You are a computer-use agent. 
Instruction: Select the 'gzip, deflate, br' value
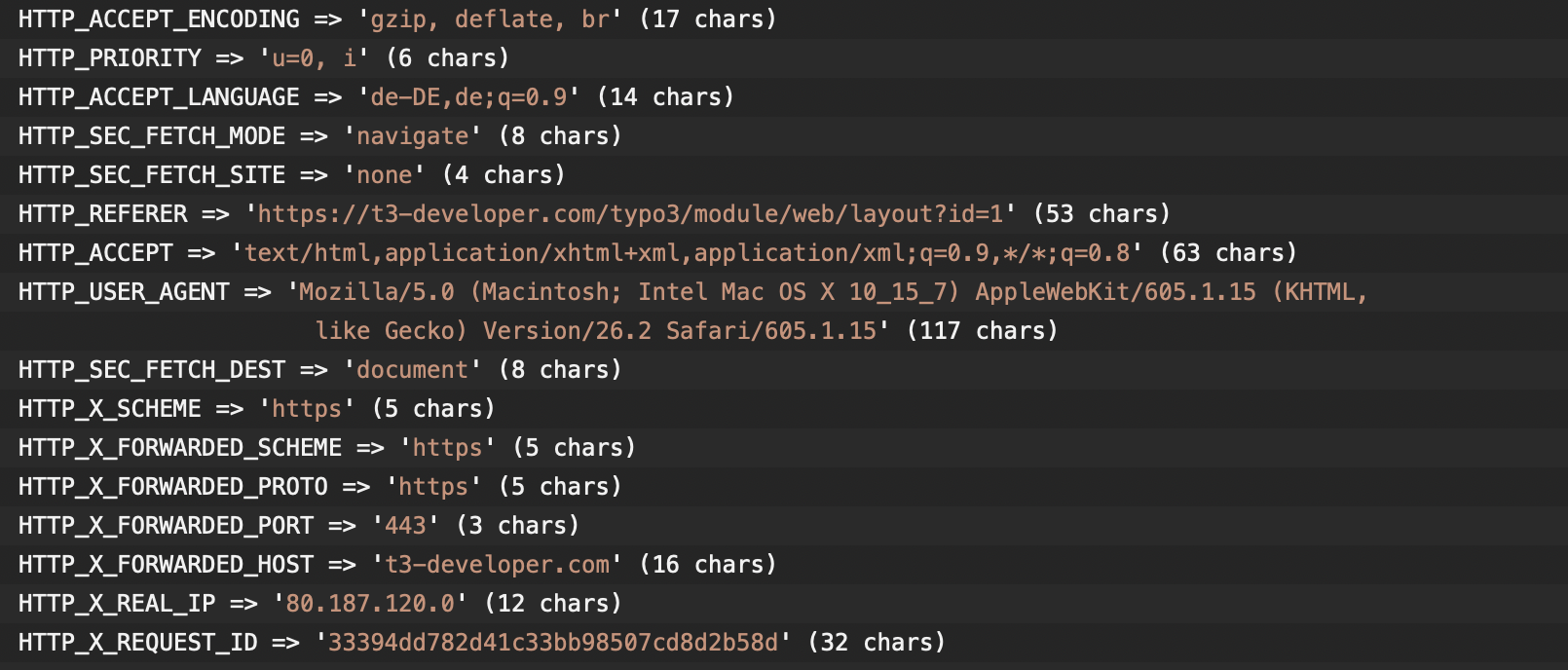pos(489,19)
